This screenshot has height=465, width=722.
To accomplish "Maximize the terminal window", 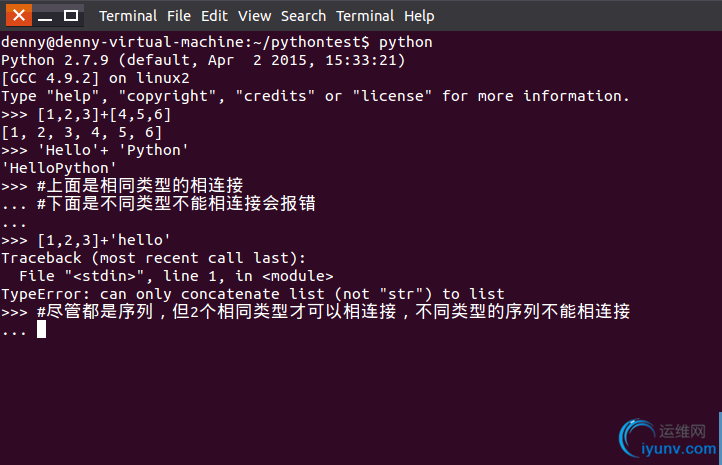I will pyautogui.click(x=70, y=16).
